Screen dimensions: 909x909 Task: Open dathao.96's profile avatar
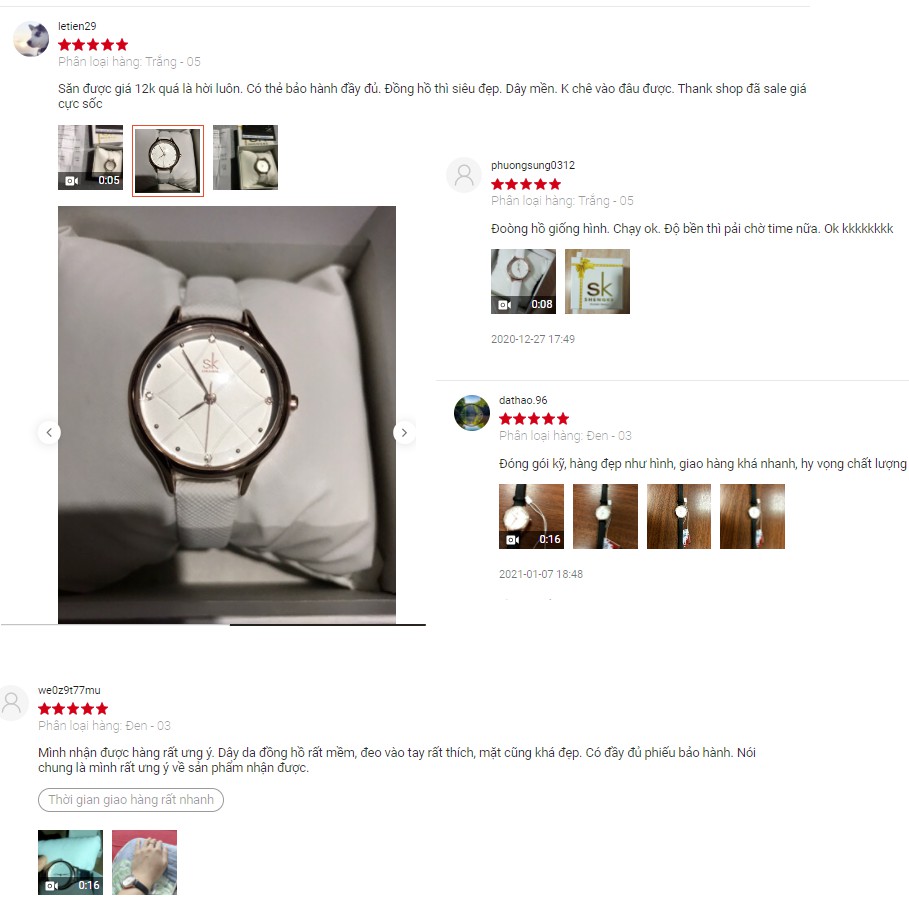coord(471,413)
